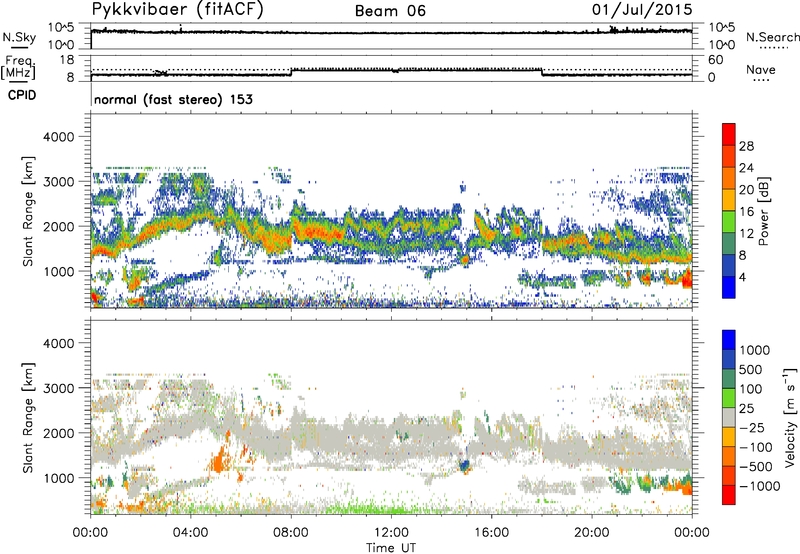Click the CPID label
Screen dimensions: 800x554
point(22,95)
